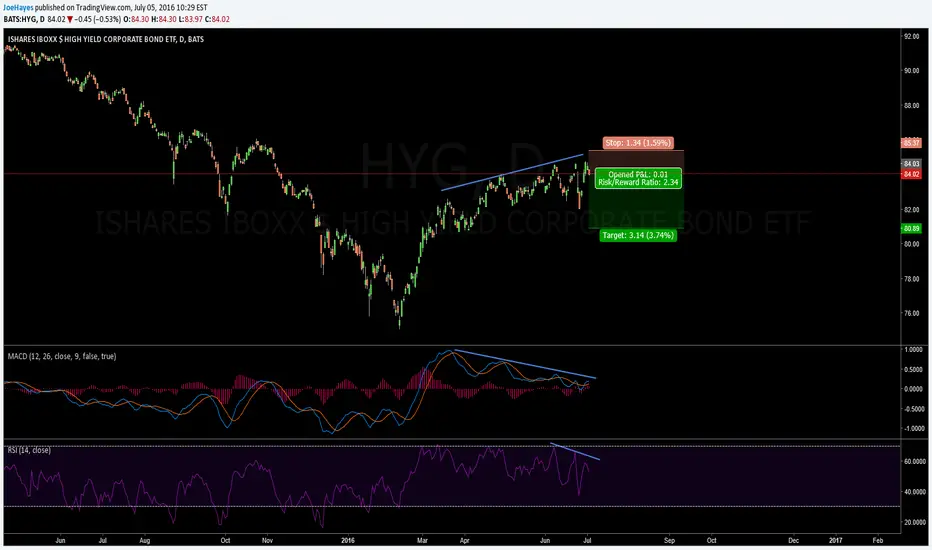Image resolution: width=932 pixels, height=550 pixels.
Task: Click the grey 84.03 price tag
Action: 911,164
